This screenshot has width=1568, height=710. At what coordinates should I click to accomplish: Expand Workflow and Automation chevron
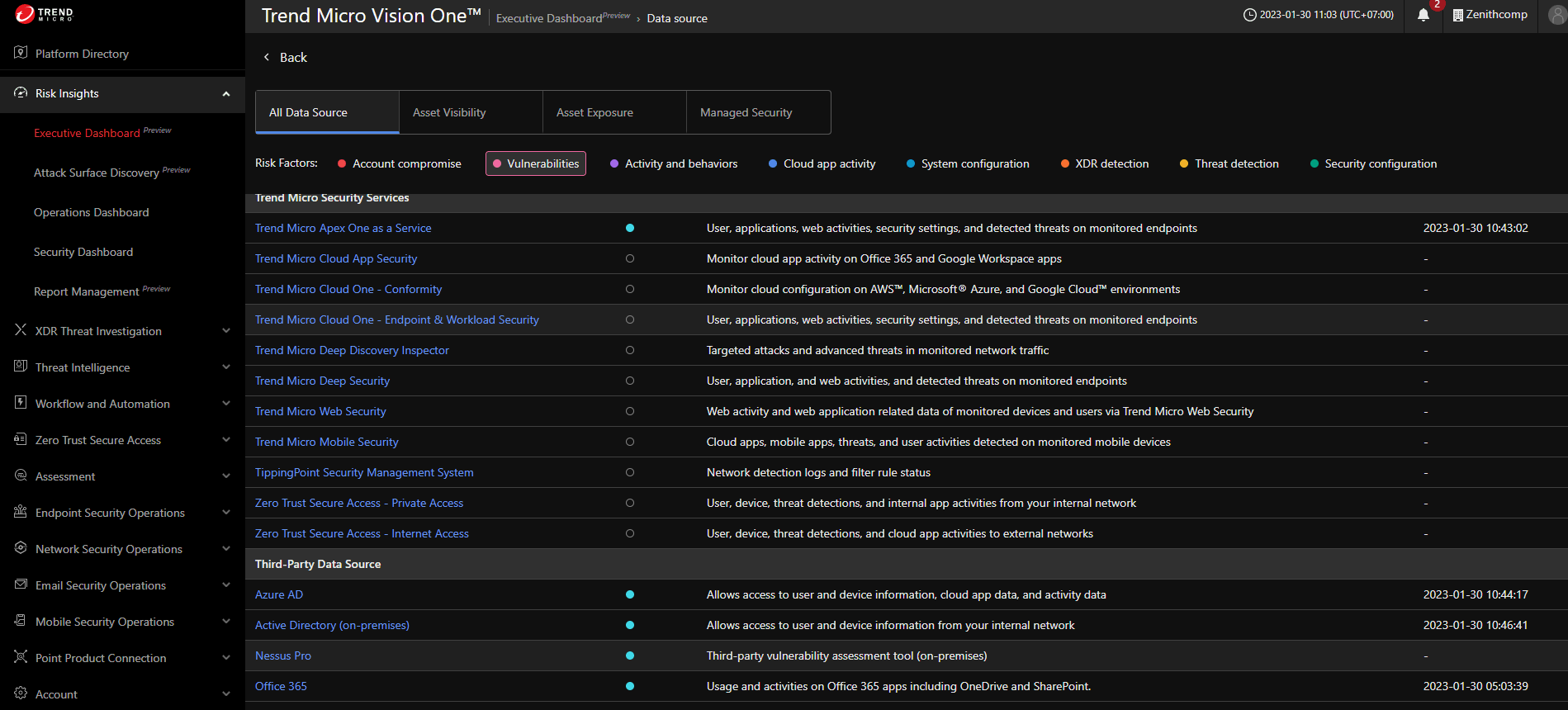point(226,404)
